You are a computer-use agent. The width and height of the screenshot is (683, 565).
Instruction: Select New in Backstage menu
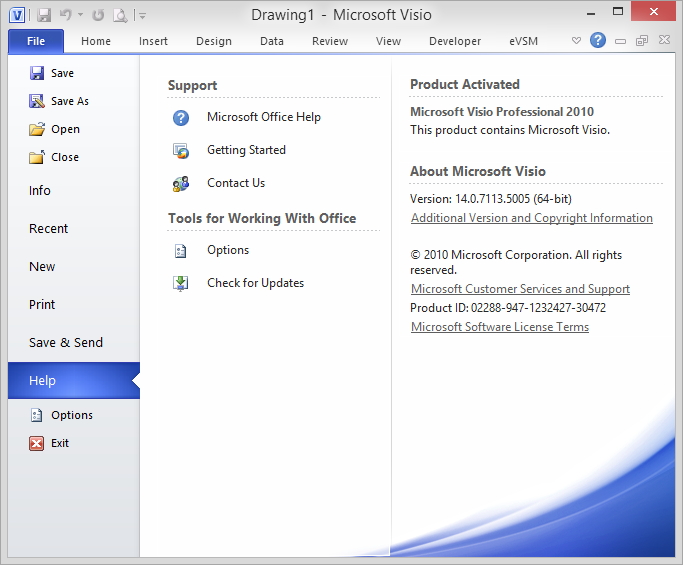tap(42, 266)
